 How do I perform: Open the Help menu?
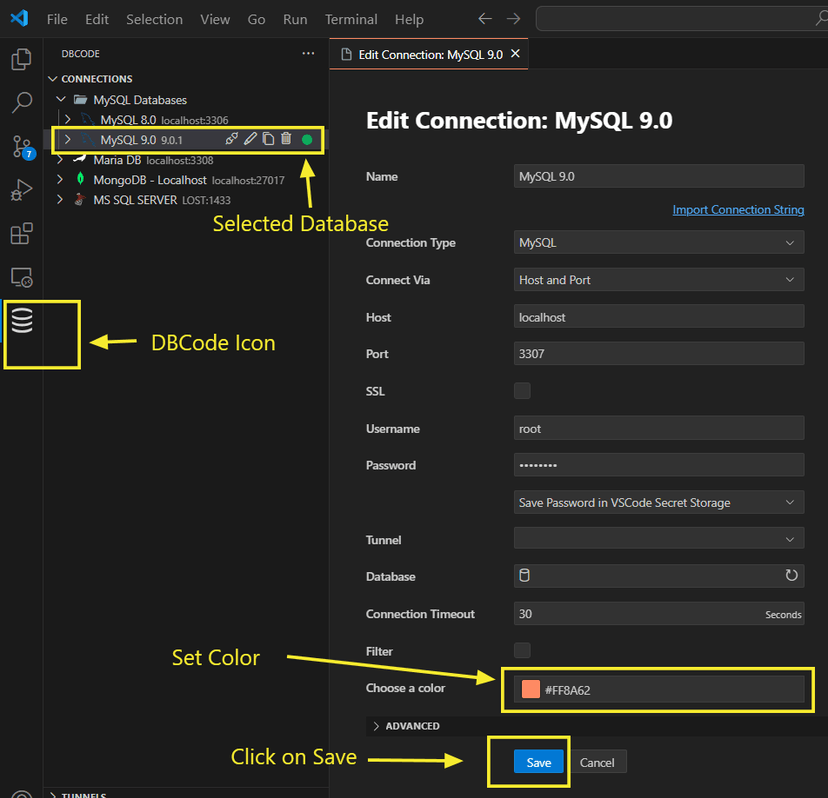click(x=409, y=19)
